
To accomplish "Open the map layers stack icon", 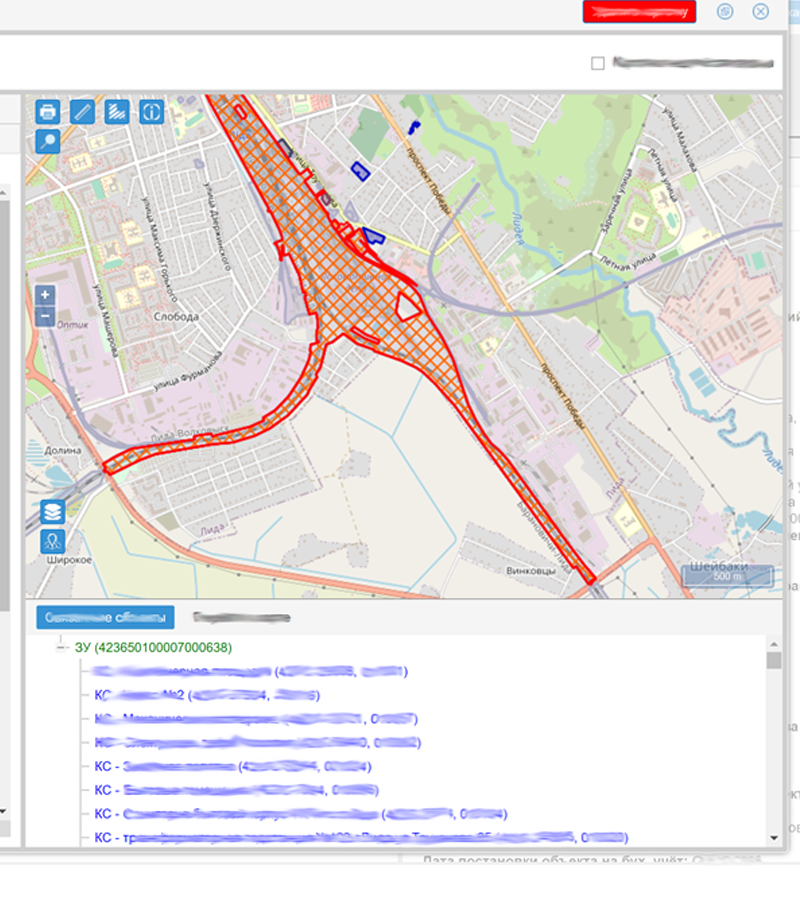I will (x=53, y=512).
